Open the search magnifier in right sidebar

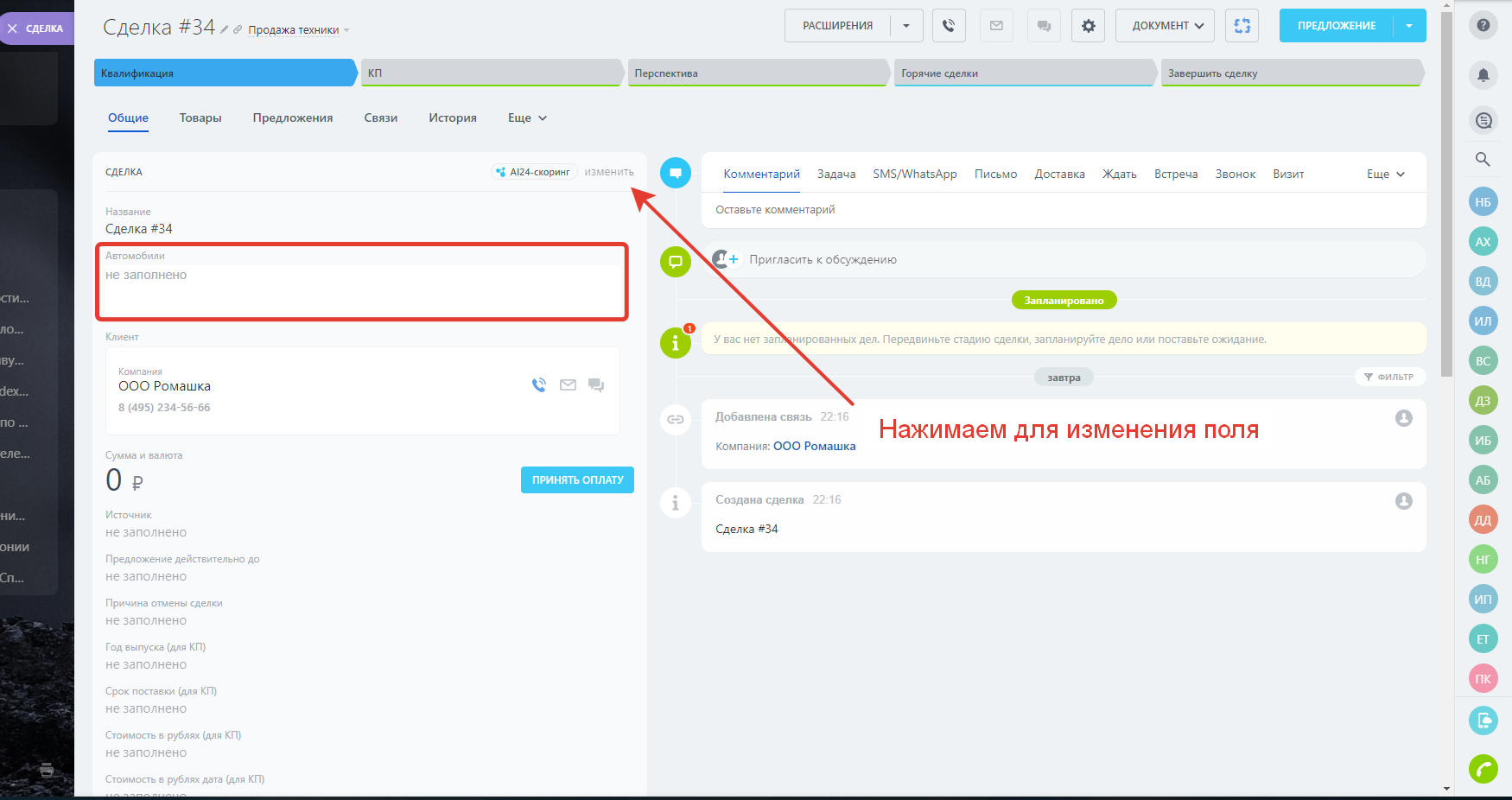pos(1483,159)
